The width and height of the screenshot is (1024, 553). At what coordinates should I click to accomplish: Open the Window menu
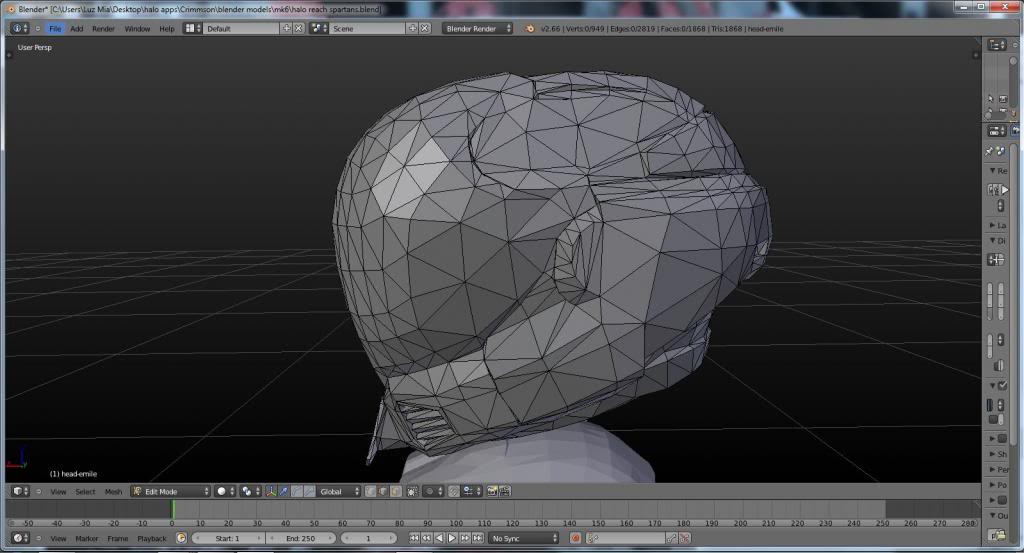tap(137, 29)
